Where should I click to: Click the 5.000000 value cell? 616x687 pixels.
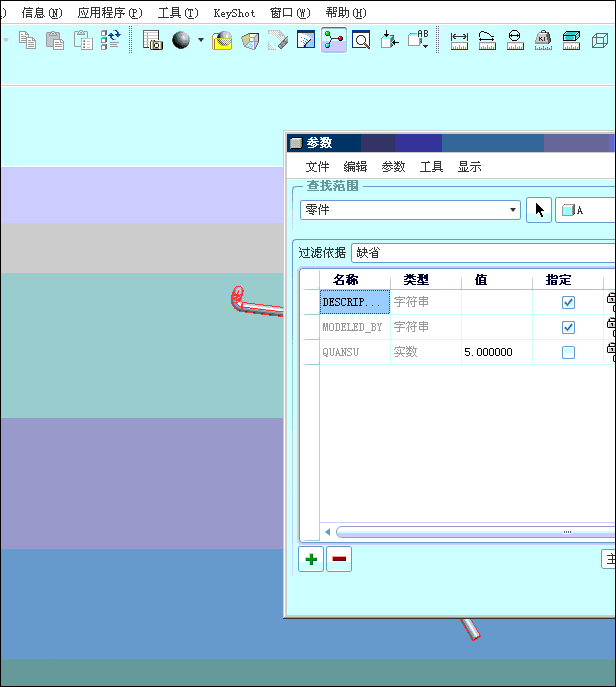click(497, 352)
